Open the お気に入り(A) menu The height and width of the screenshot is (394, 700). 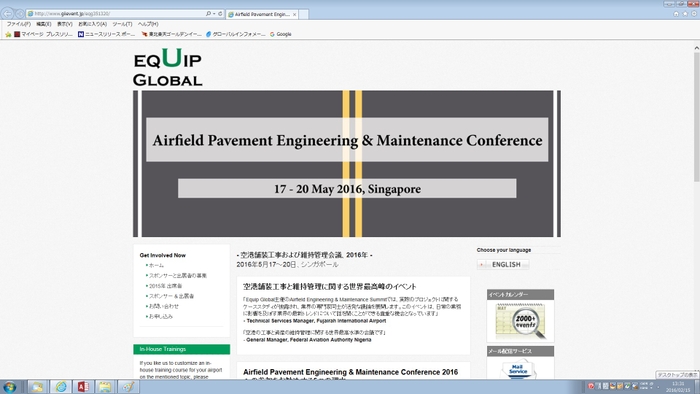click(92, 24)
